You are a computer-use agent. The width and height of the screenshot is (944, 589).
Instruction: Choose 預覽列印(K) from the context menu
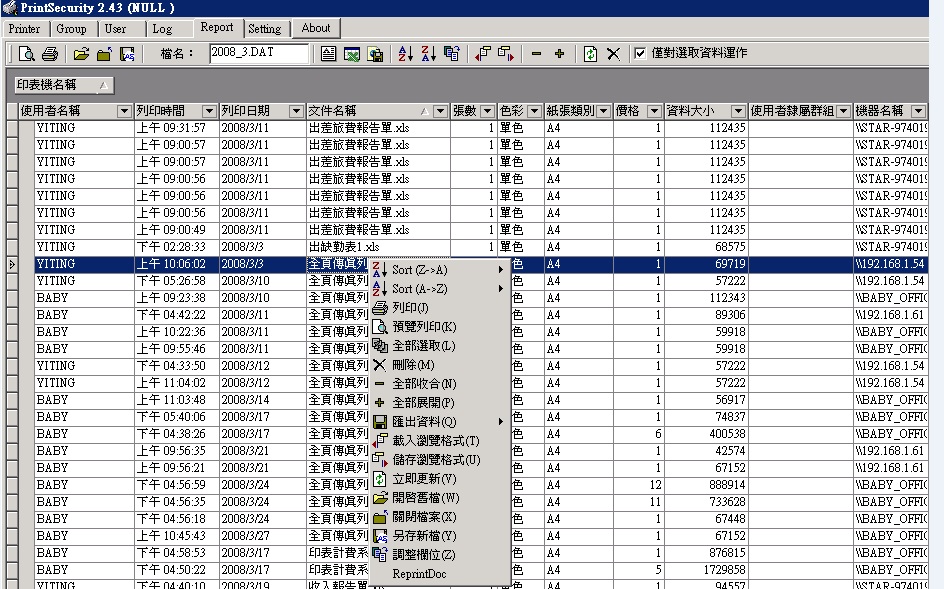point(424,327)
